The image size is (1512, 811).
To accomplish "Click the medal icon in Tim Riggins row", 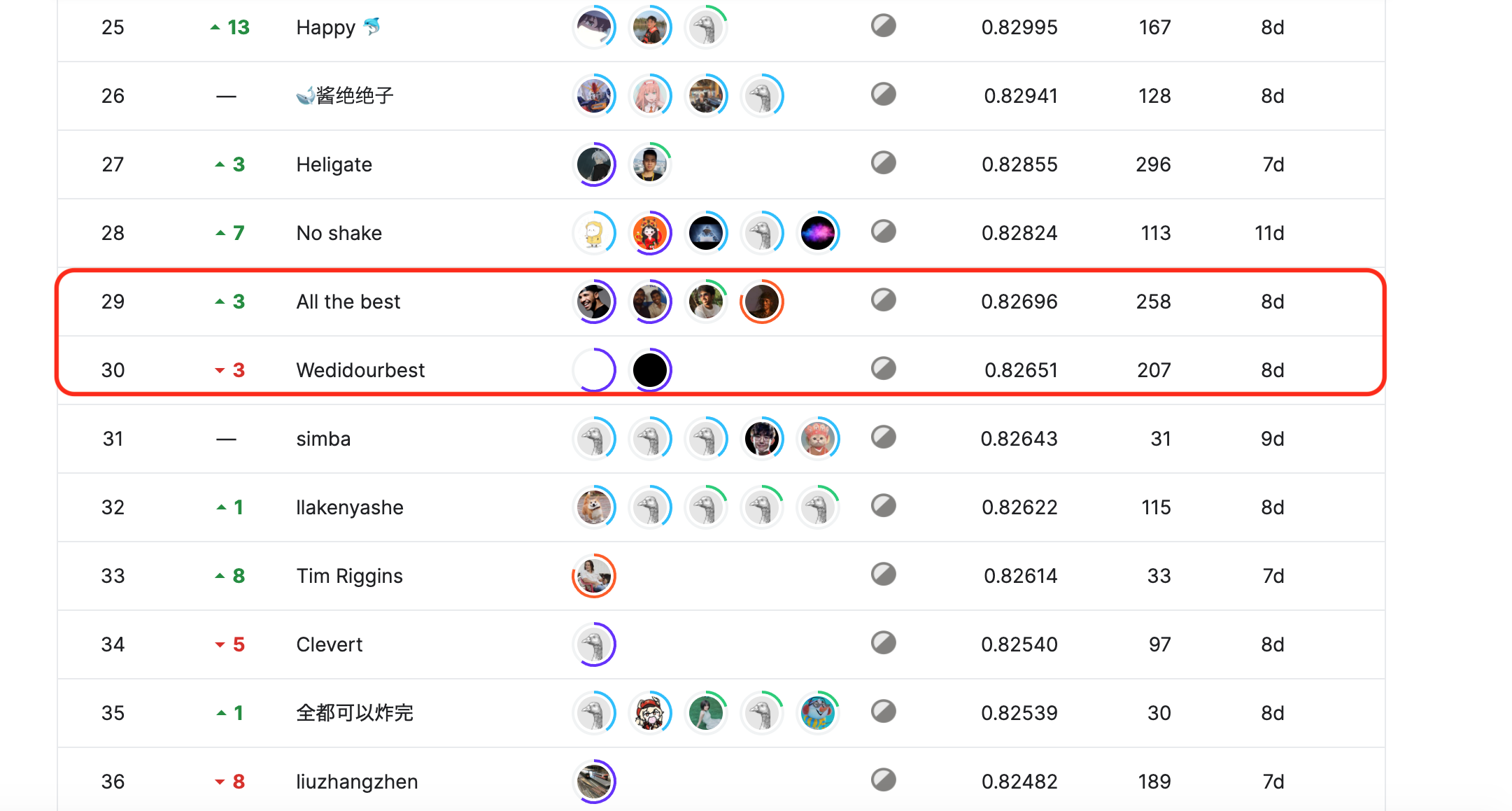I will 883,574.
